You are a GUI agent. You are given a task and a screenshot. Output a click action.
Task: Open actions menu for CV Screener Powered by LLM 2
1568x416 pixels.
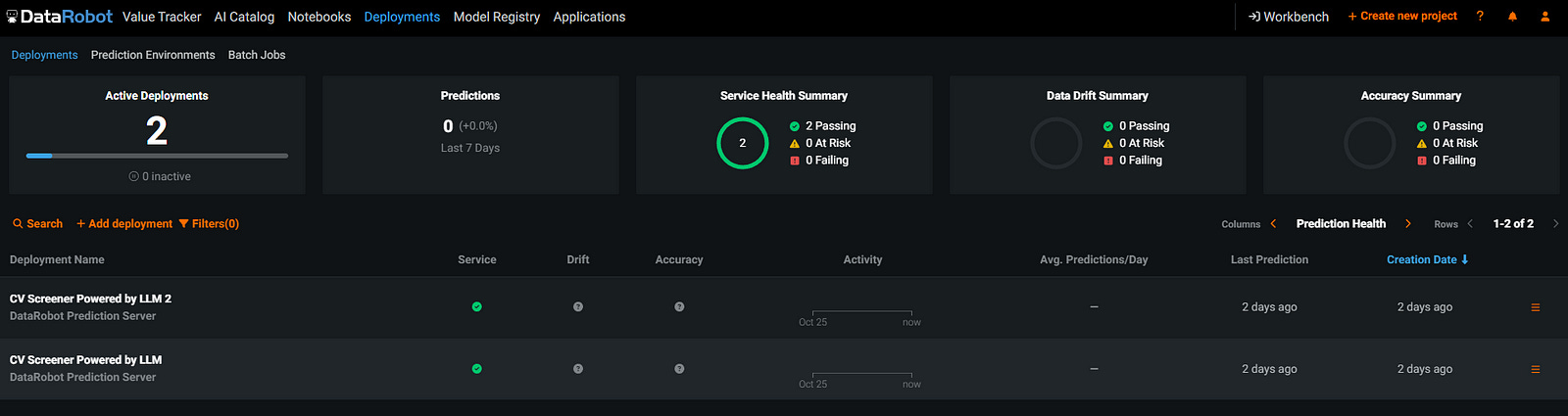click(x=1536, y=307)
